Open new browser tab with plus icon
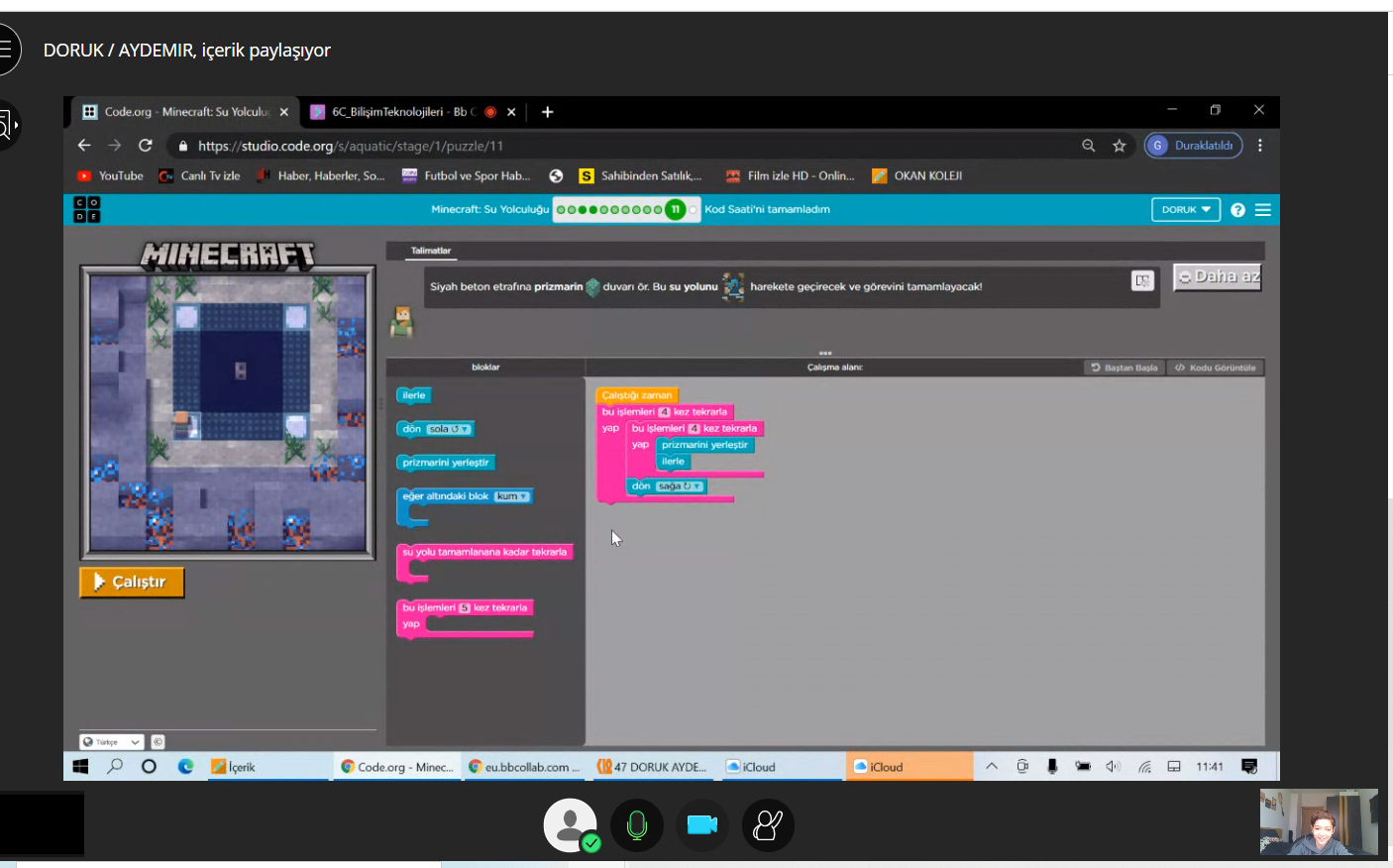 [x=547, y=112]
